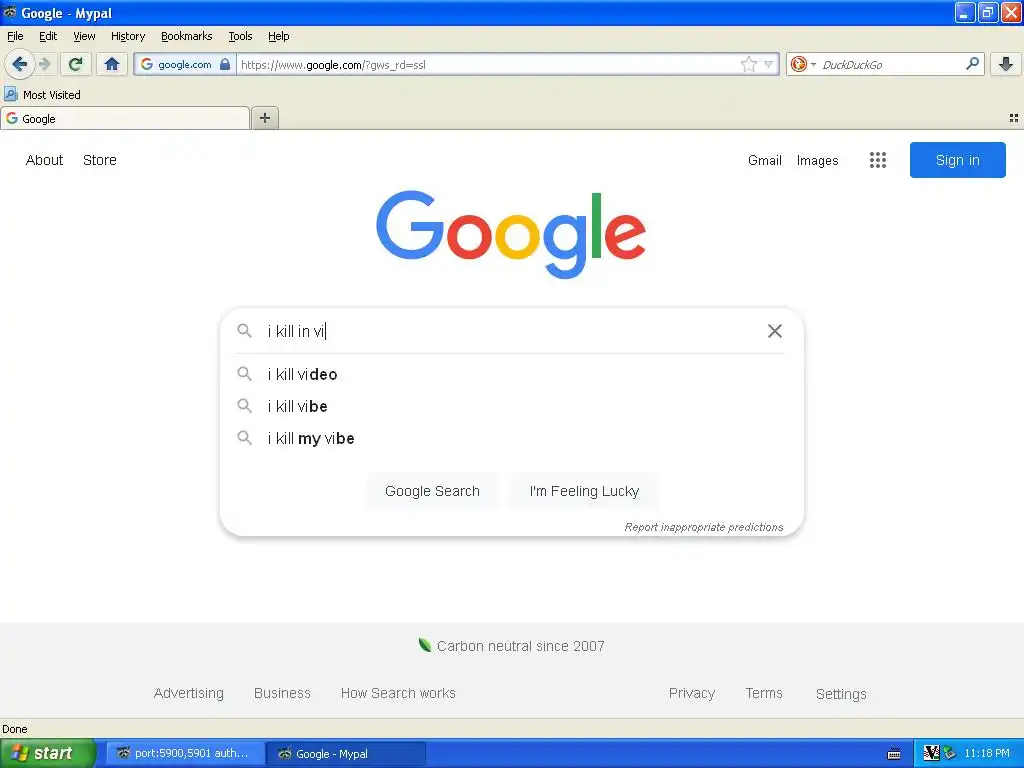This screenshot has height=768, width=1024.
Task: Open the View menu
Action: (x=84, y=36)
